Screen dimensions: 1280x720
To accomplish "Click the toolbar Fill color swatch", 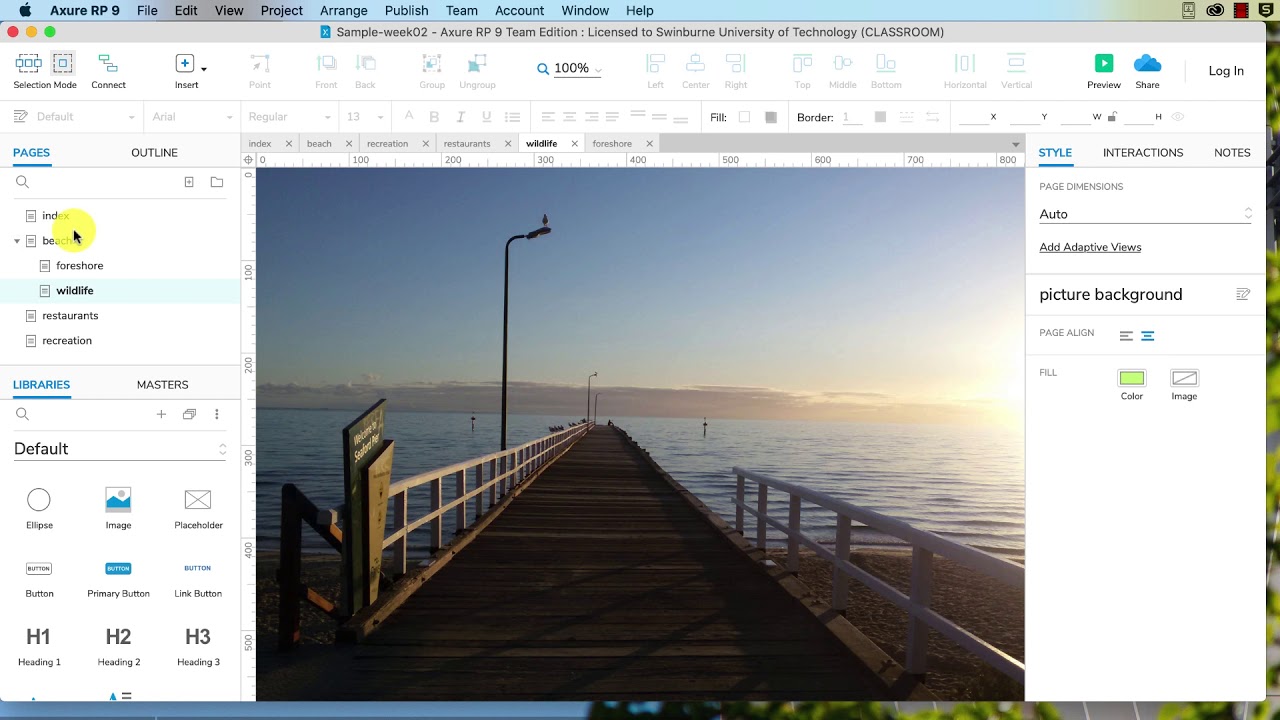I will [744, 117].
